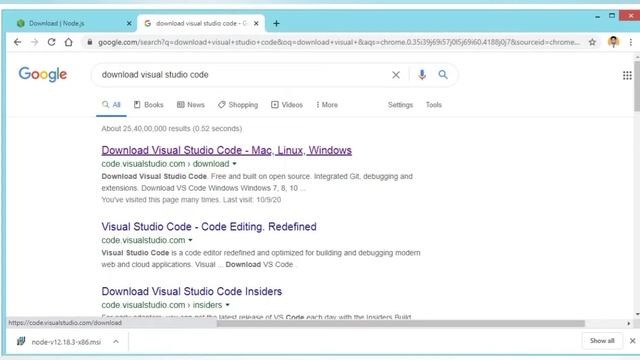The width and height of the screenshot is (640, 360).
Task: Open the Chrome profile avatar
Action: (613, 42)
